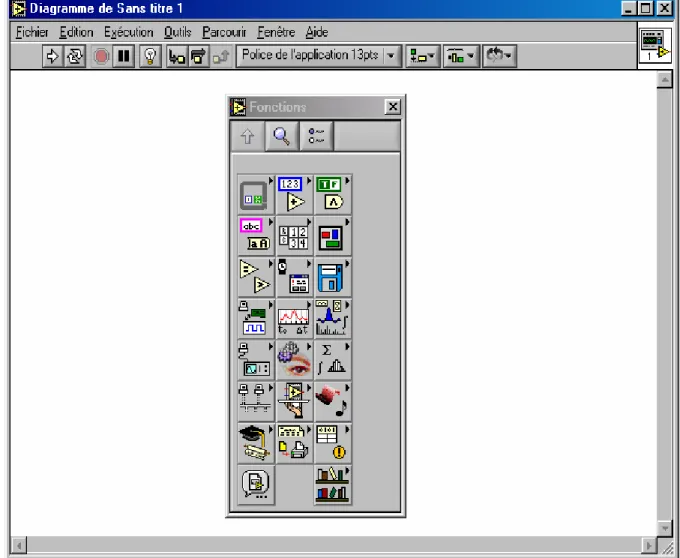
Task: Open the Cluster subpalette
Action: pos(332,236)
